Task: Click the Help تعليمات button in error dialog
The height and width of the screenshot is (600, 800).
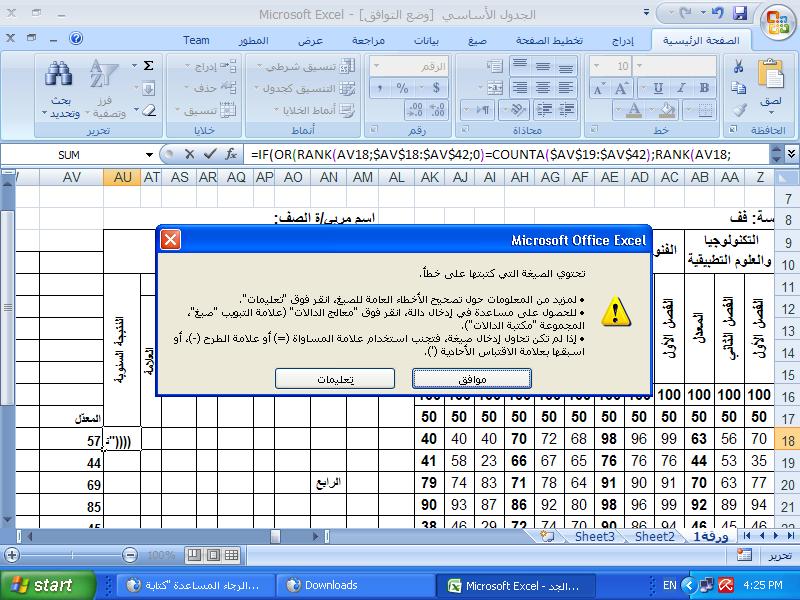Action: pos(335,379)
